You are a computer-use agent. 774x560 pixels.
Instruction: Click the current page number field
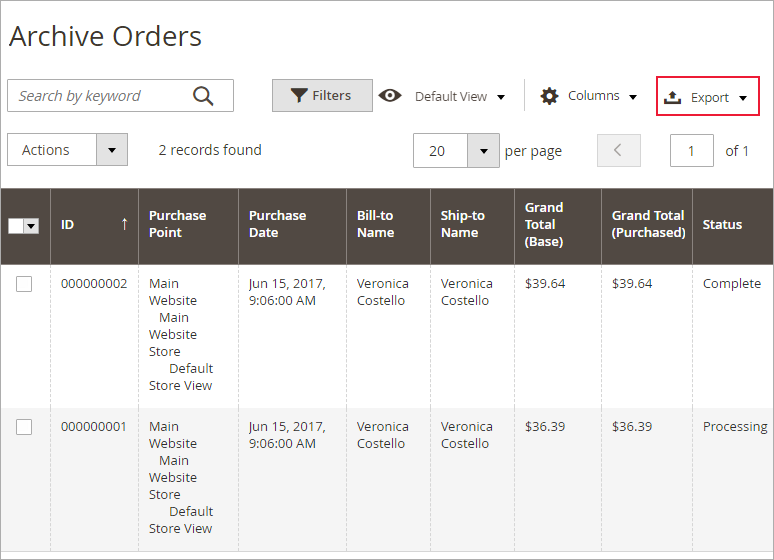tap(691, 150)
